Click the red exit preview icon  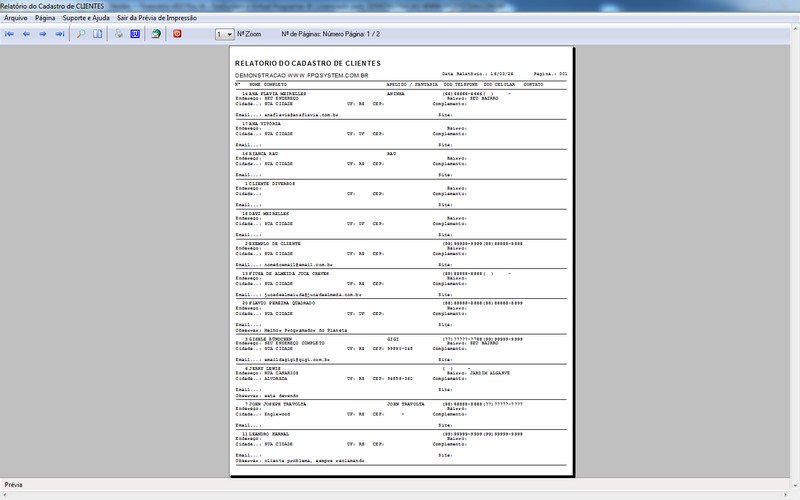(x=178, y=34)
